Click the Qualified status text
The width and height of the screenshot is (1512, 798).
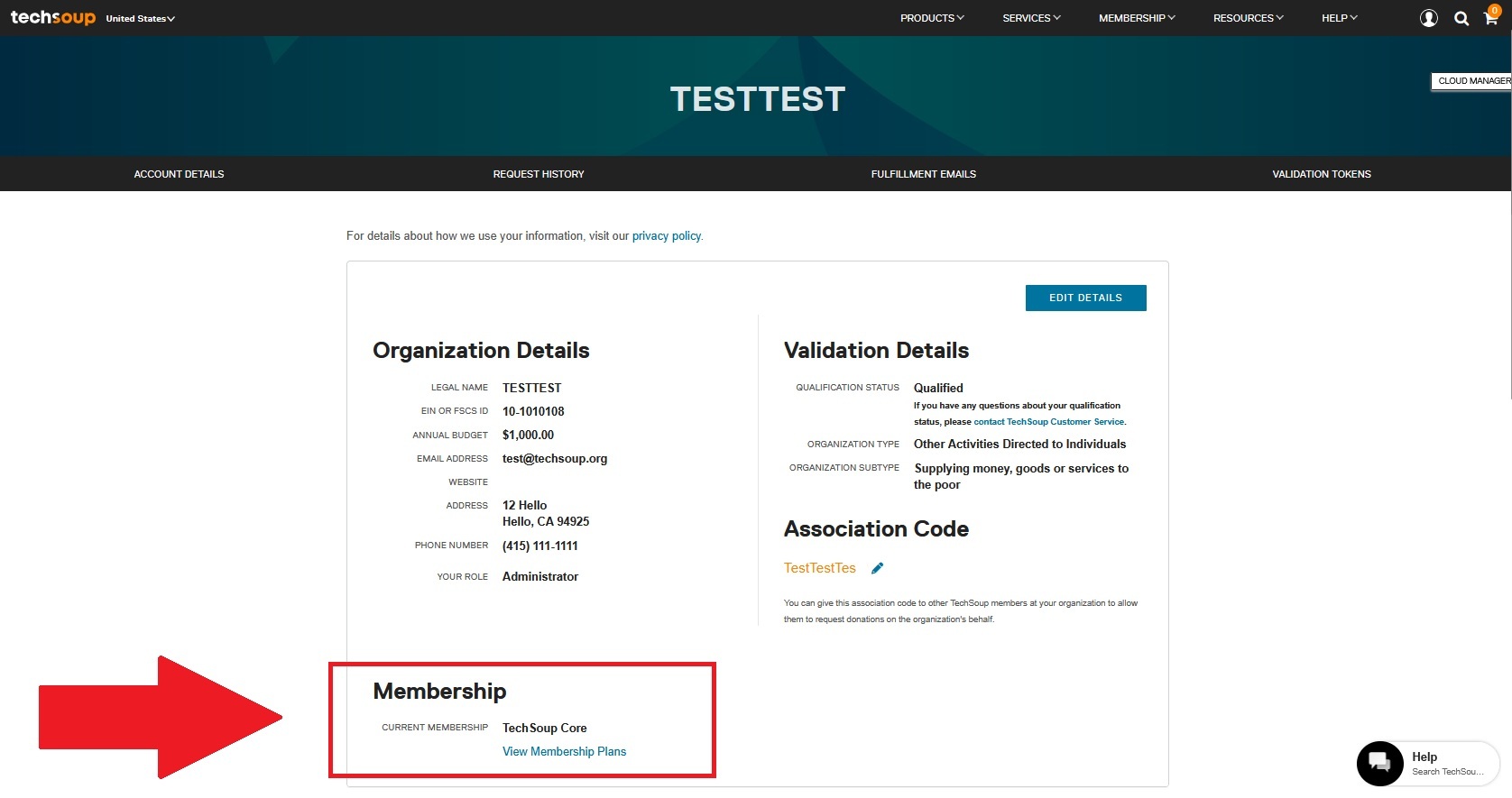938,388
